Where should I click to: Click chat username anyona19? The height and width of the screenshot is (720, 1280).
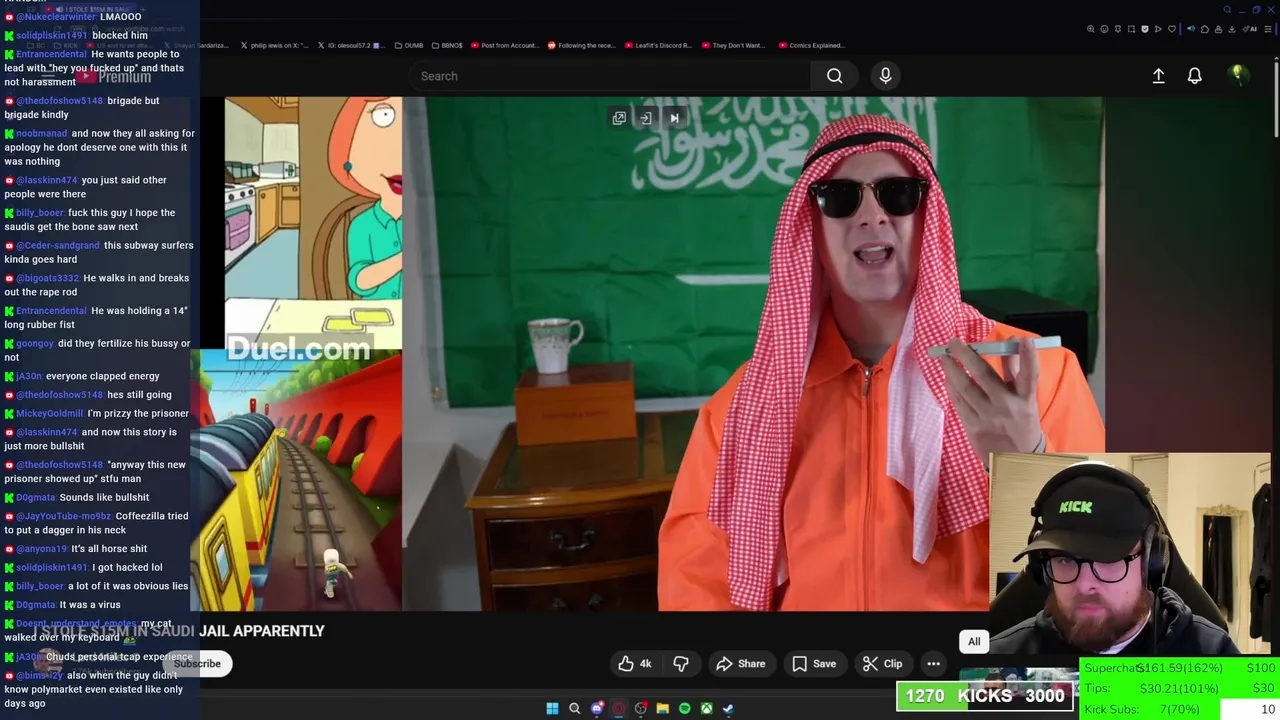point(42,549)
